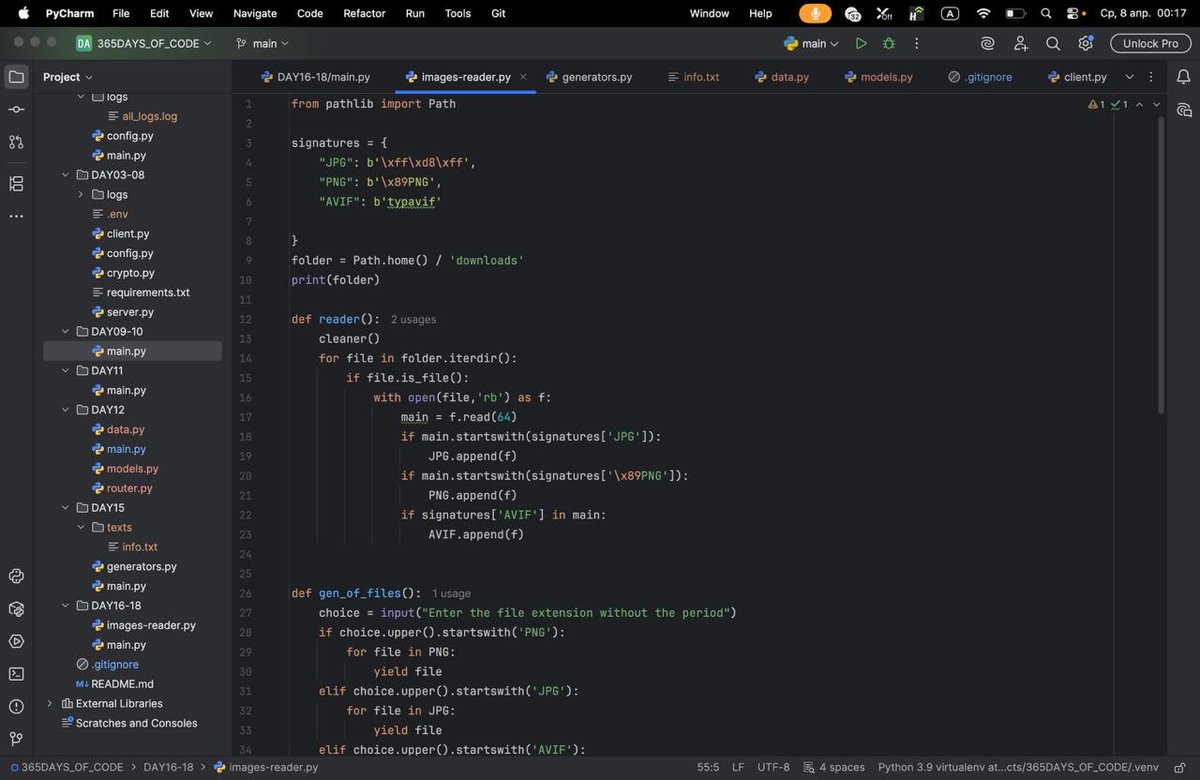Switch to data.py editor tab
This screenshot has width=1200, height=780.
[781, 77]
